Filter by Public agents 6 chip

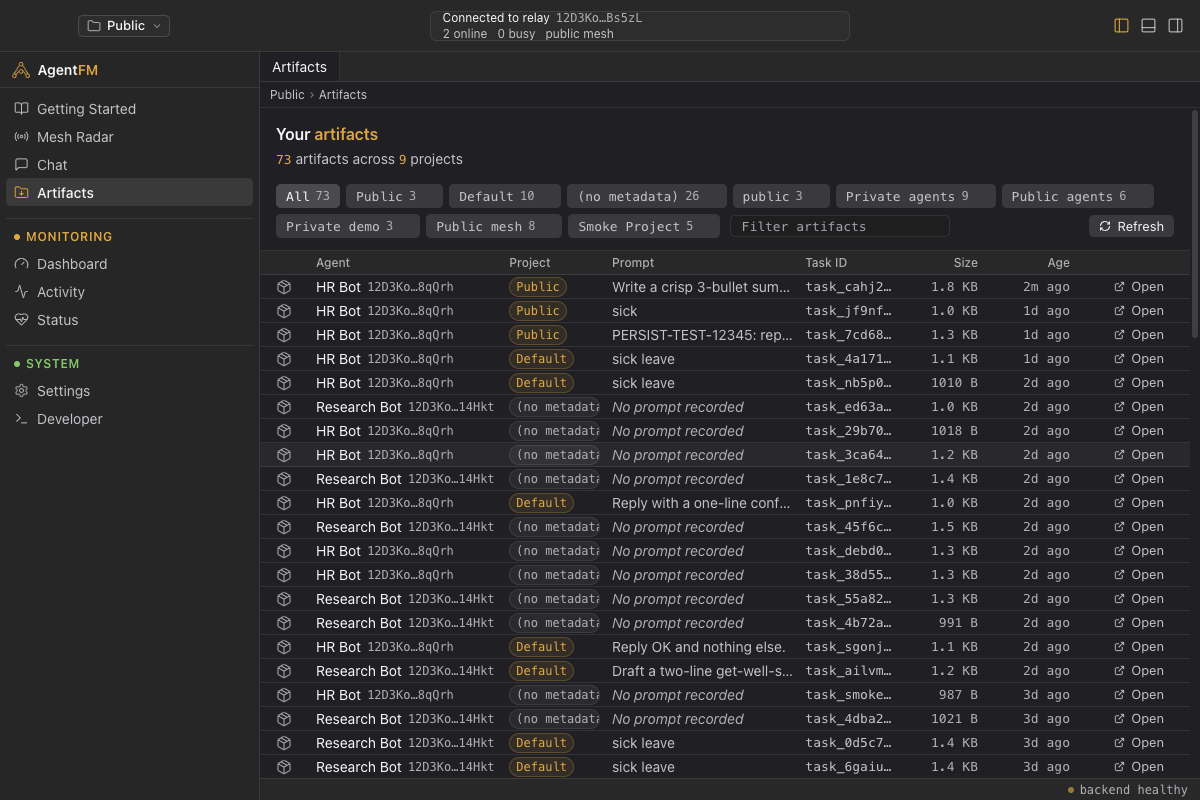[x=1077, y=196]
